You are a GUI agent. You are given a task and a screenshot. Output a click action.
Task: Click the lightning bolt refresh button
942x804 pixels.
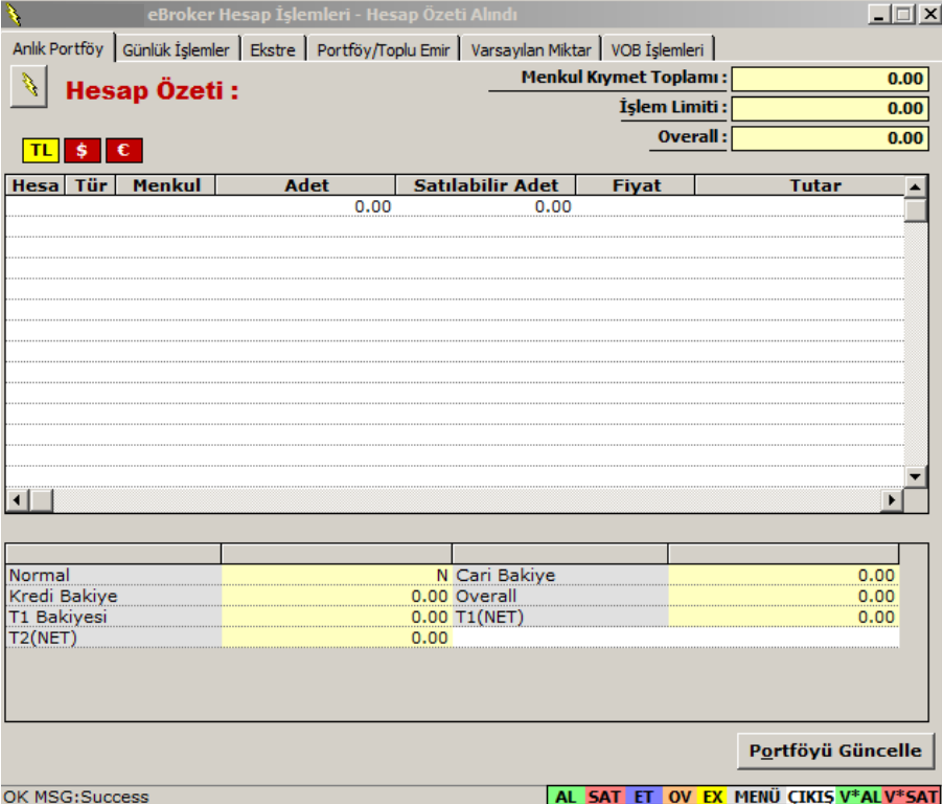point(29,87)
